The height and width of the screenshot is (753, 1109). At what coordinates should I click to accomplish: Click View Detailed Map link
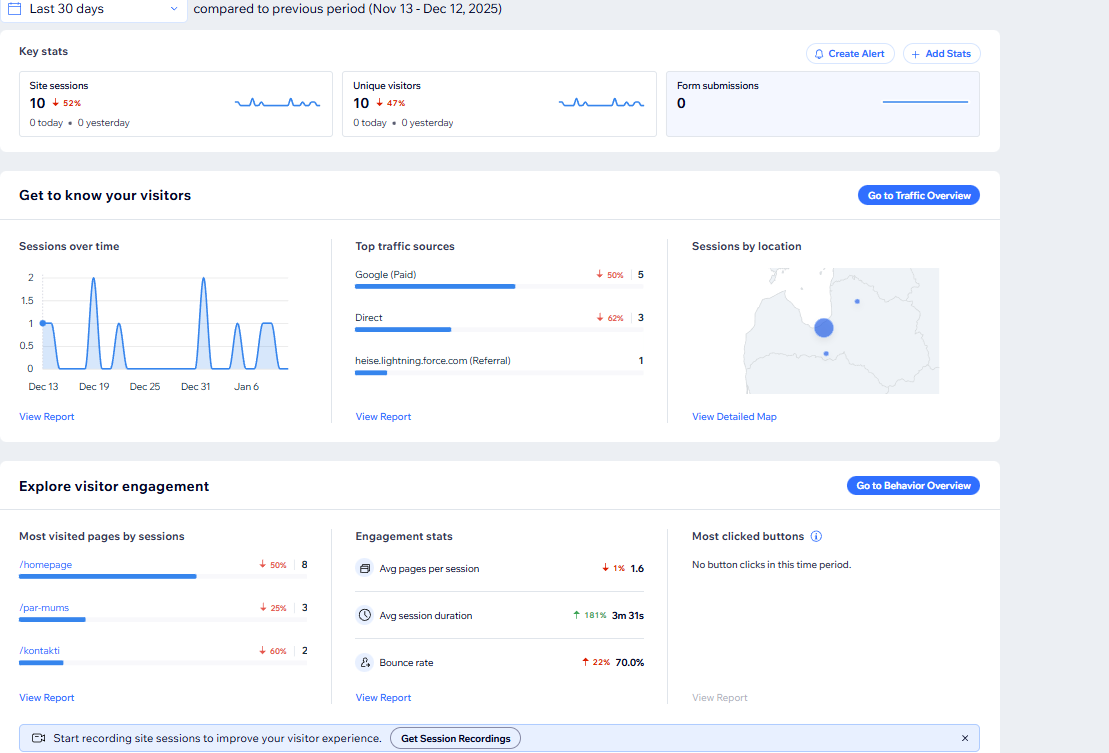(734, 417)
